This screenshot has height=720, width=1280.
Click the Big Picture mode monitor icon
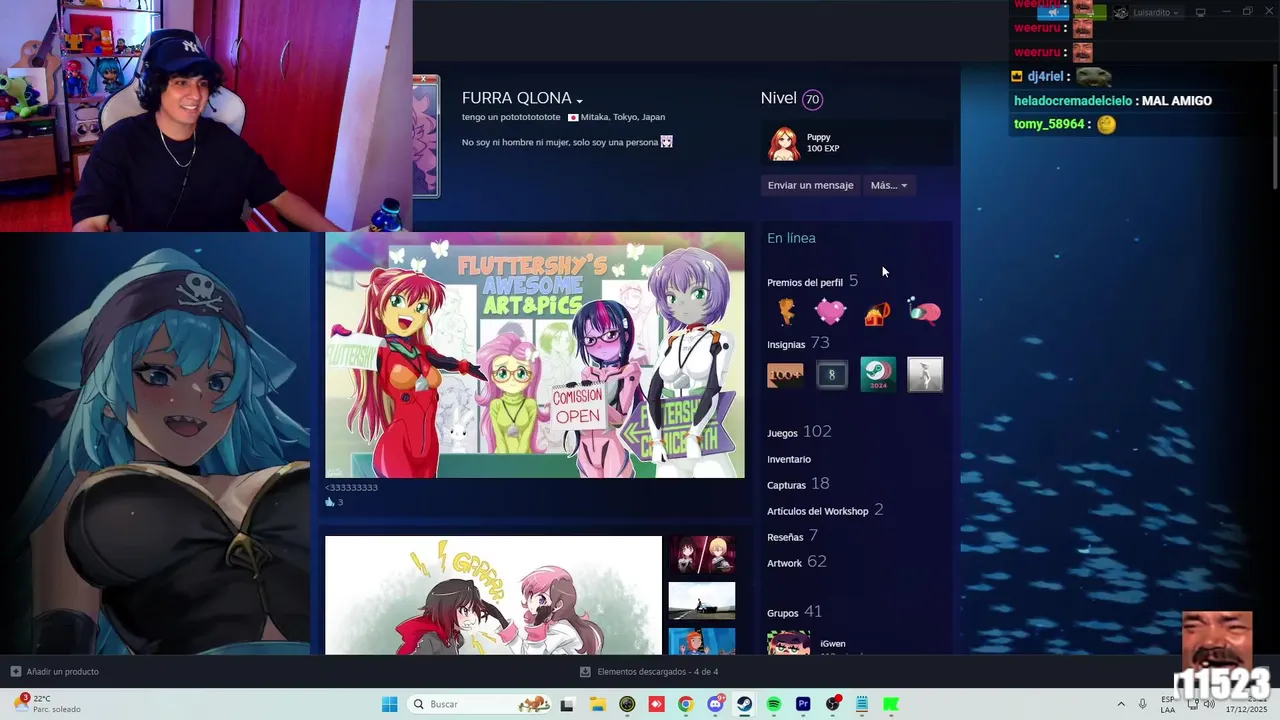(1201, 12)
